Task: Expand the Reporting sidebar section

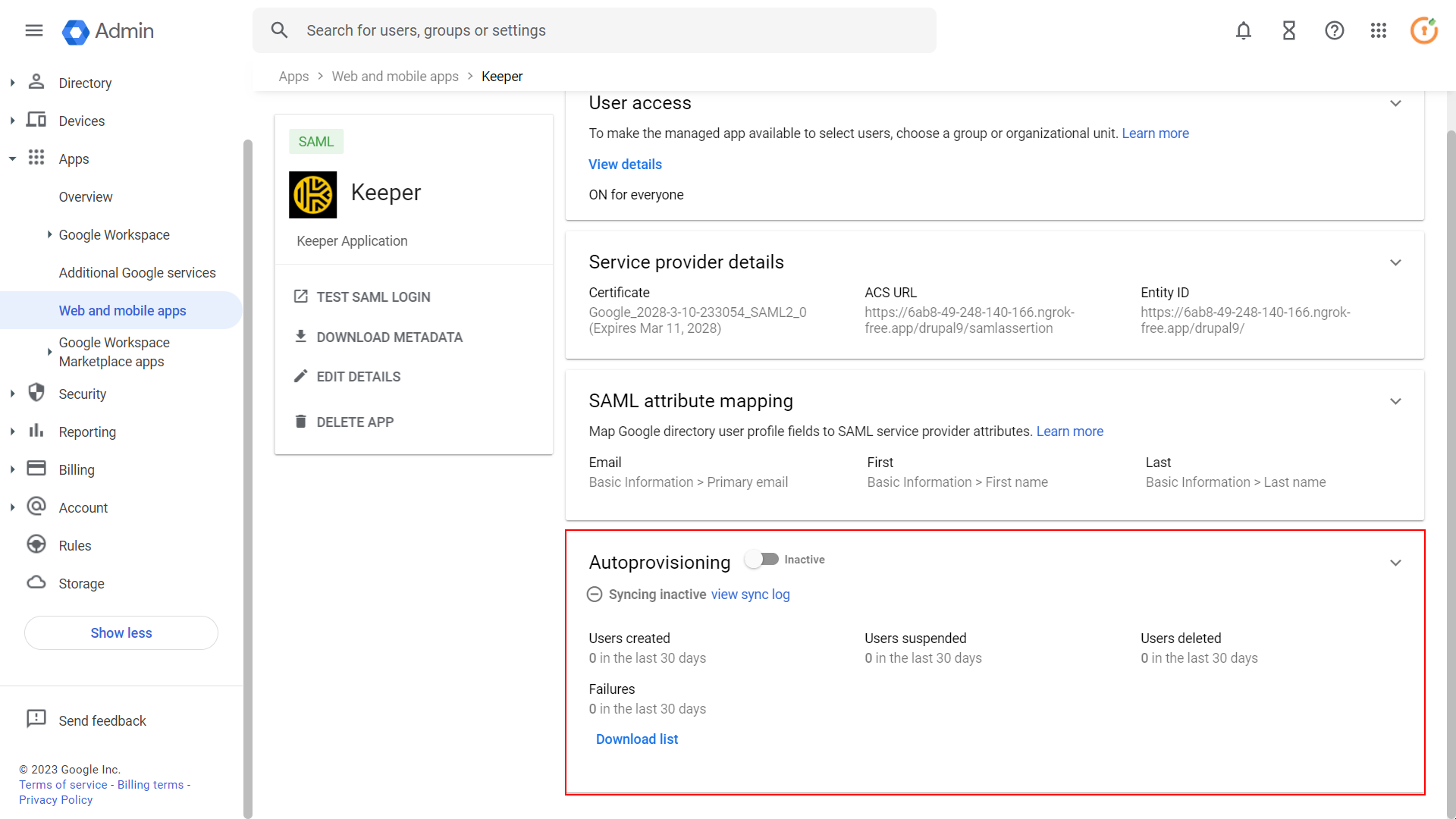Action: (12, 431)
